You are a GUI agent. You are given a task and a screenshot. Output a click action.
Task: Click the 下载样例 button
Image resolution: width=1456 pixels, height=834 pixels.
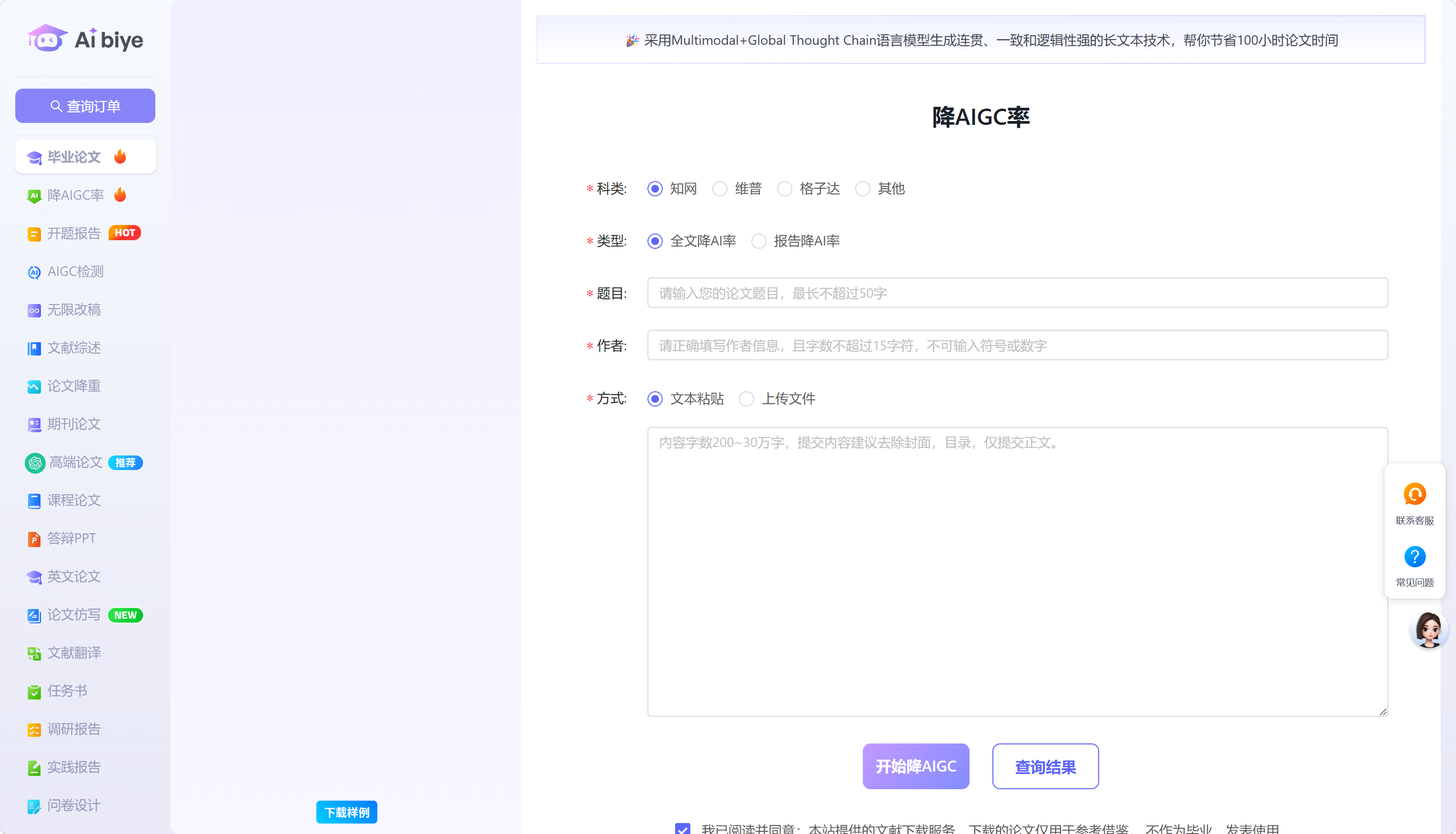coord(347,812)
